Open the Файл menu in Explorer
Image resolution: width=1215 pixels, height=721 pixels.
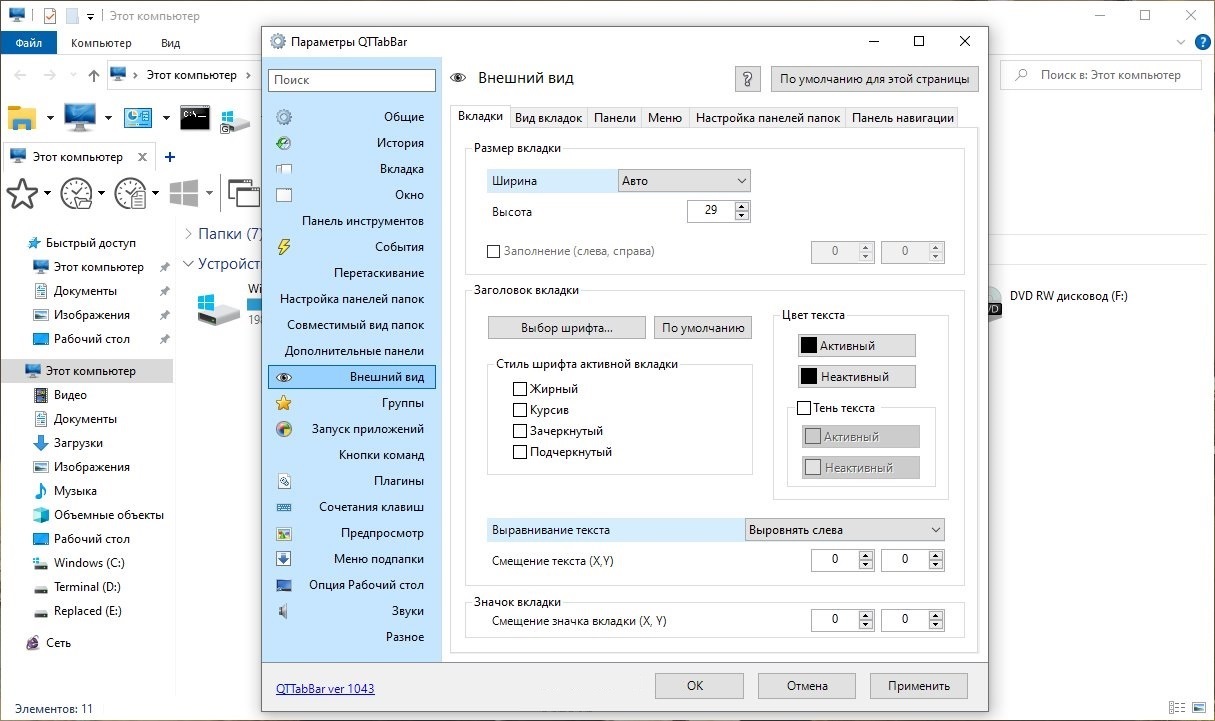pyautogui.click(x=28, y=43)
